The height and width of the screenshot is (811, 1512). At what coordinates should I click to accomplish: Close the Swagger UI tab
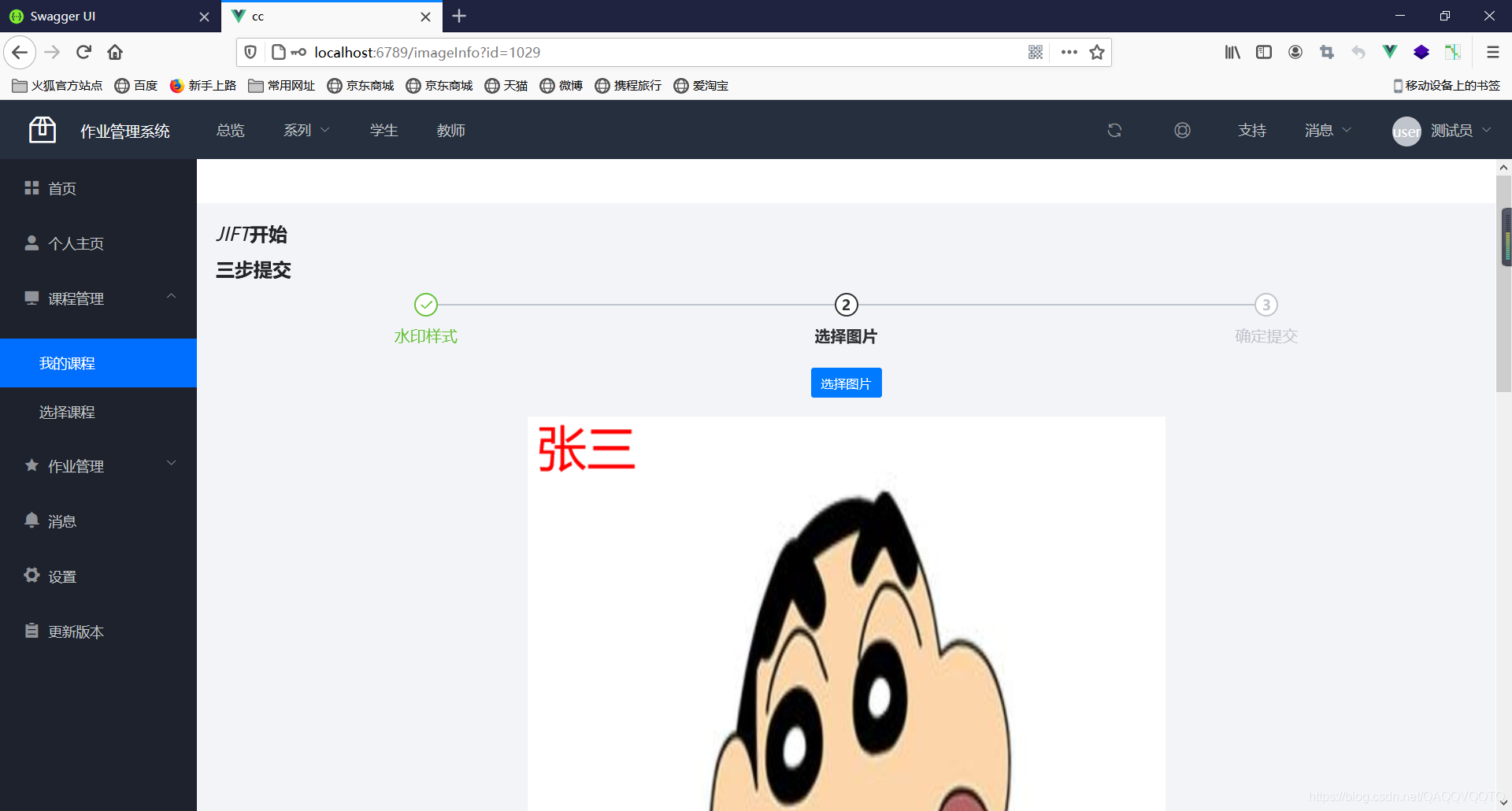click(204, 17)
